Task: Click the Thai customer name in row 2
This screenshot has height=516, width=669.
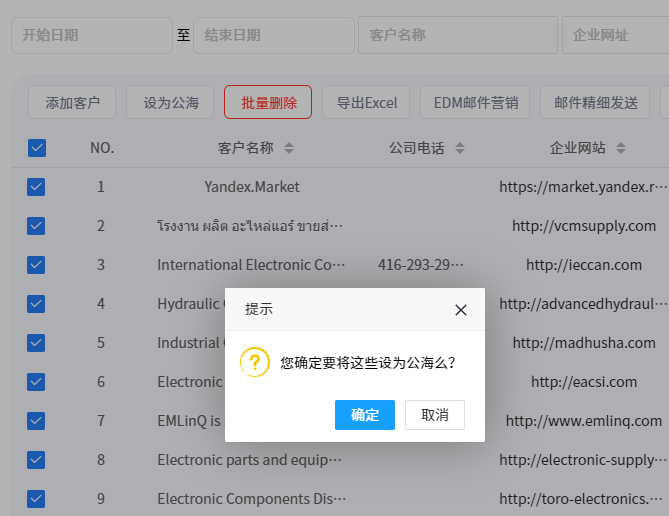Action: coord(250,226)
